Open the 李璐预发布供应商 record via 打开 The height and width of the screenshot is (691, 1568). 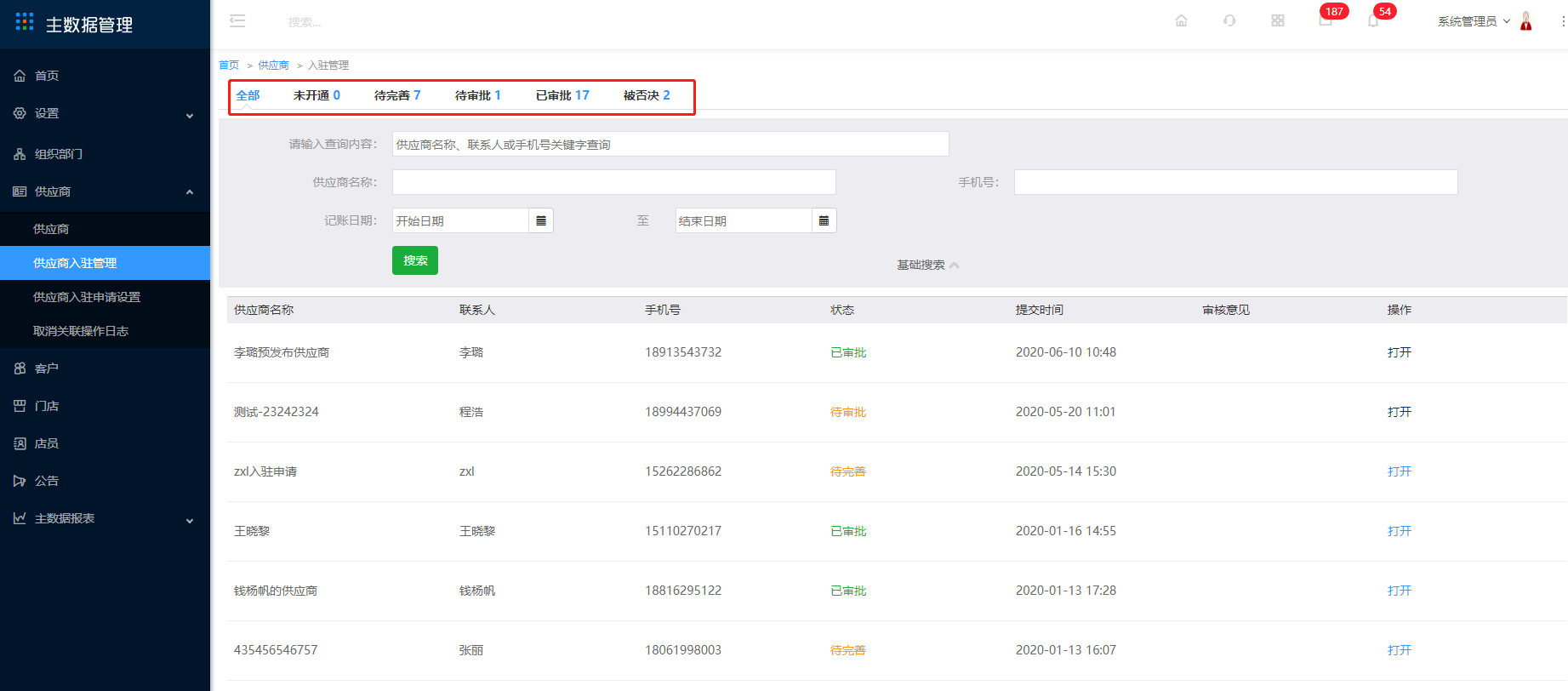(x=1399, y=352)
